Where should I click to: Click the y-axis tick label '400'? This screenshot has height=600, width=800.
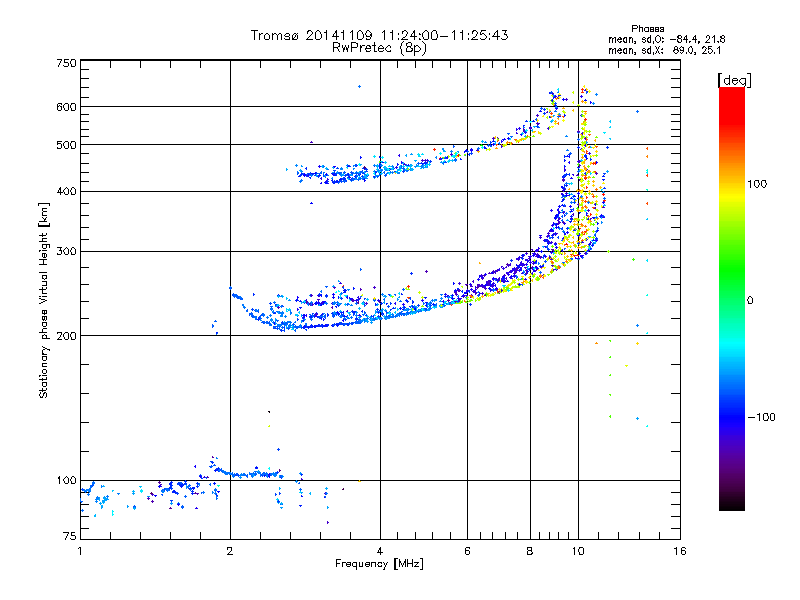(x=66, y=192)
